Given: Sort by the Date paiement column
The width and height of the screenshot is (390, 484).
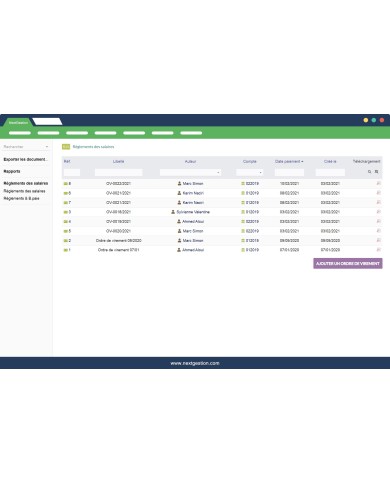Looking at the screenshot, I should pyautogui.click(x=289, y=161).
